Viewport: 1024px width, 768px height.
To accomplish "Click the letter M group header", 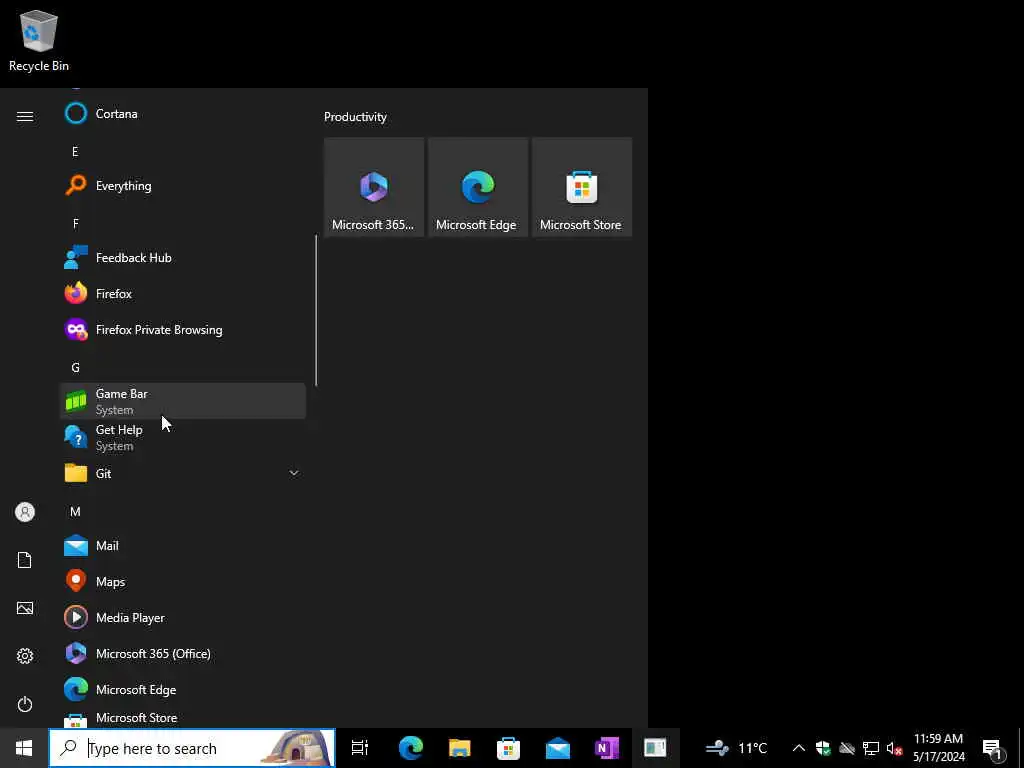I will coord(75,511).
